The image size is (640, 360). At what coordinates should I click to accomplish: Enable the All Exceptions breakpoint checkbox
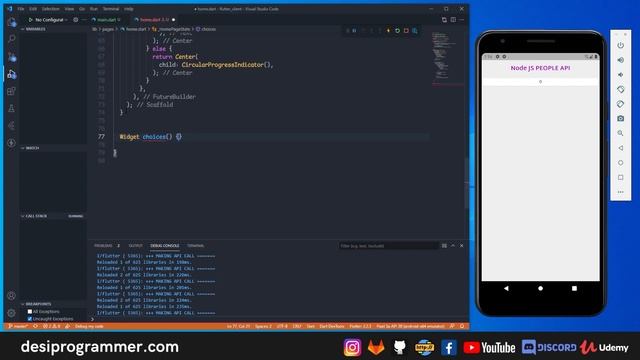pos(30,311)
